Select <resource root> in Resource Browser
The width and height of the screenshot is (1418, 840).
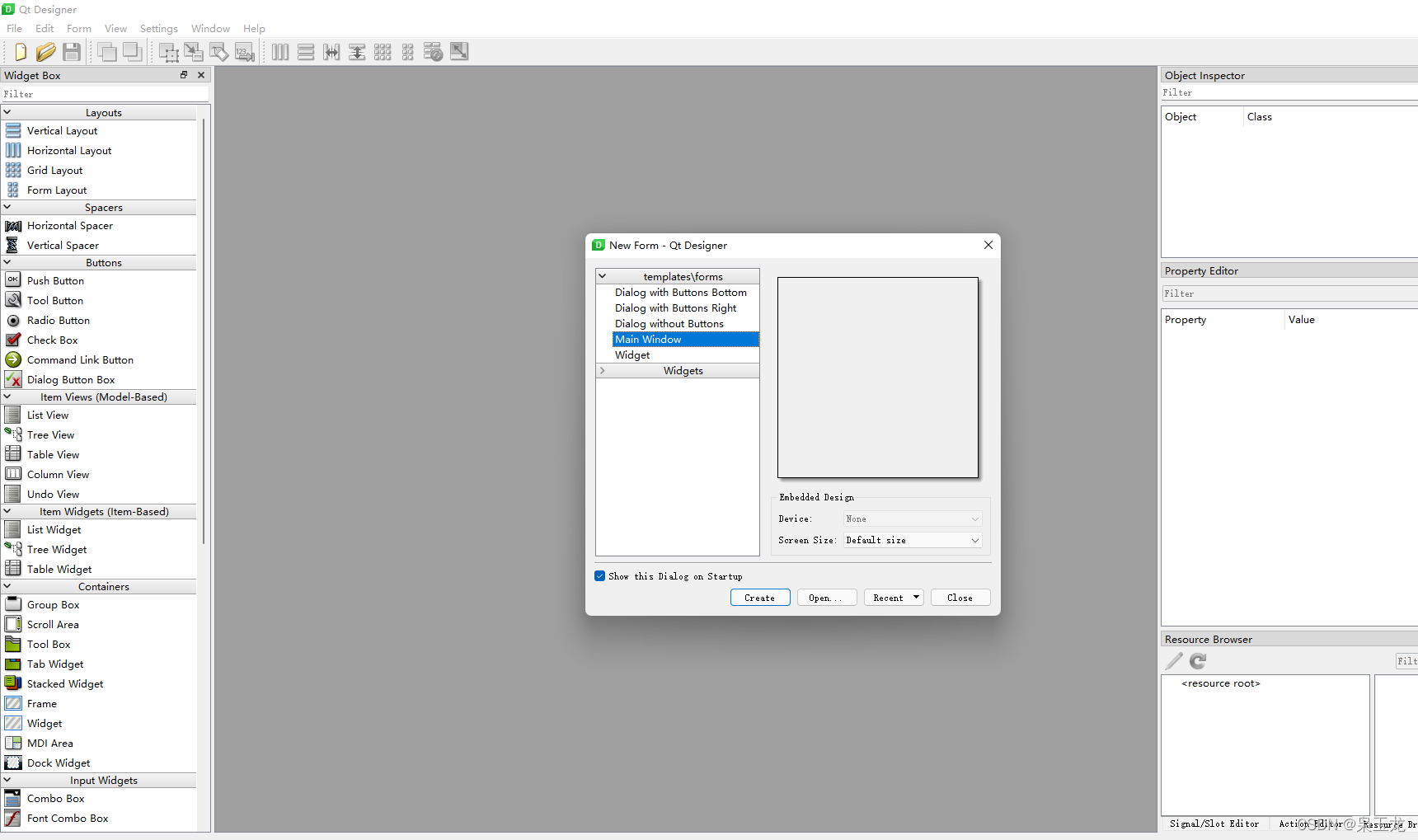(1220, 683)
